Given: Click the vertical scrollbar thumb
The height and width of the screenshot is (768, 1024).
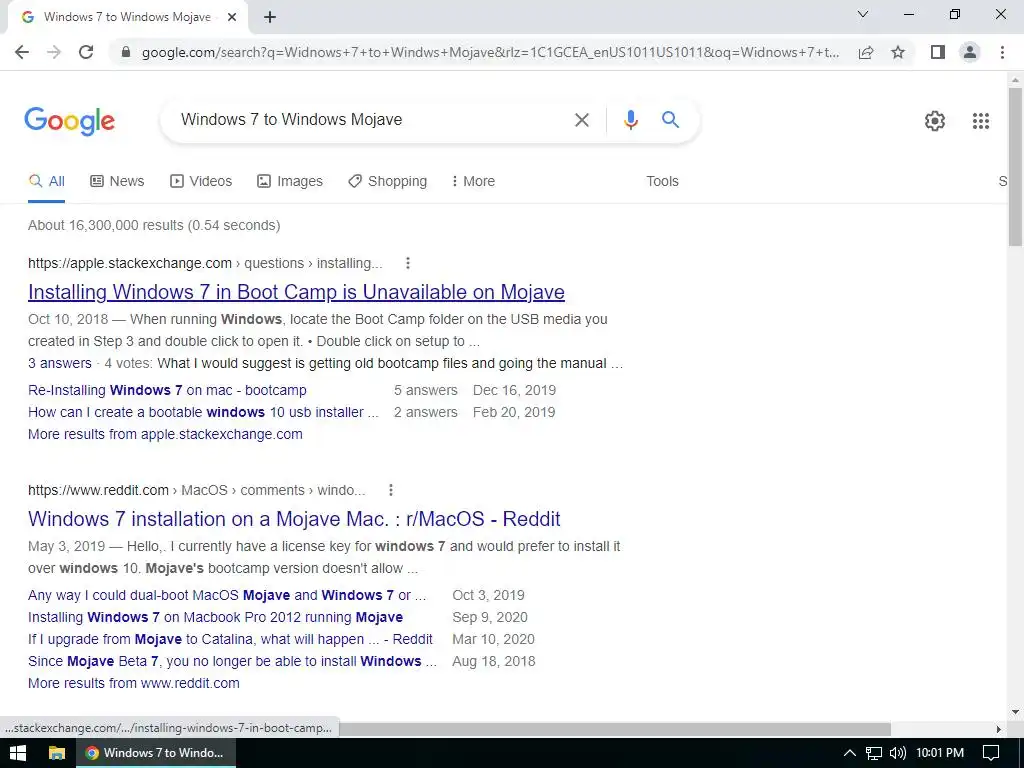Looking at the screenshot, I should (1015, 167).
